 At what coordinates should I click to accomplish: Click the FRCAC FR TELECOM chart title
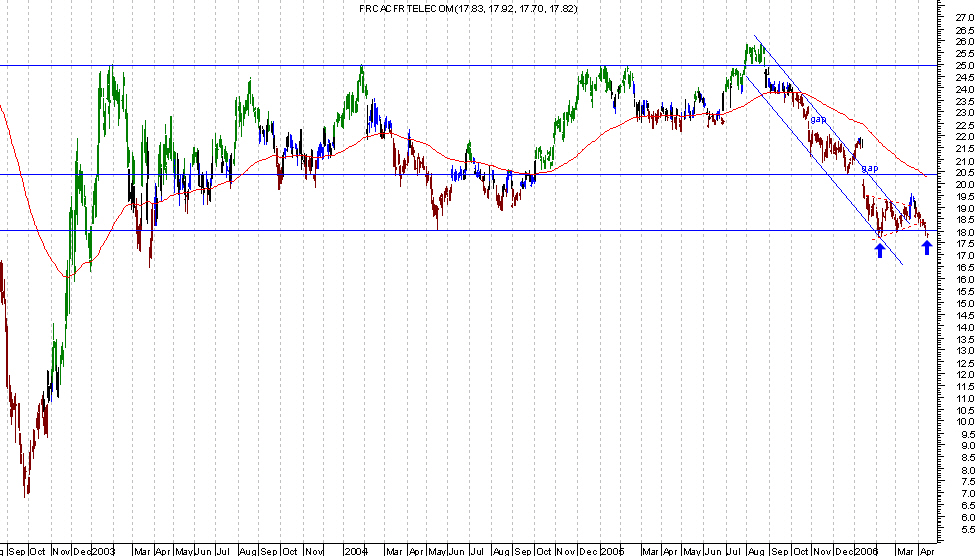[x=468, y=9]
